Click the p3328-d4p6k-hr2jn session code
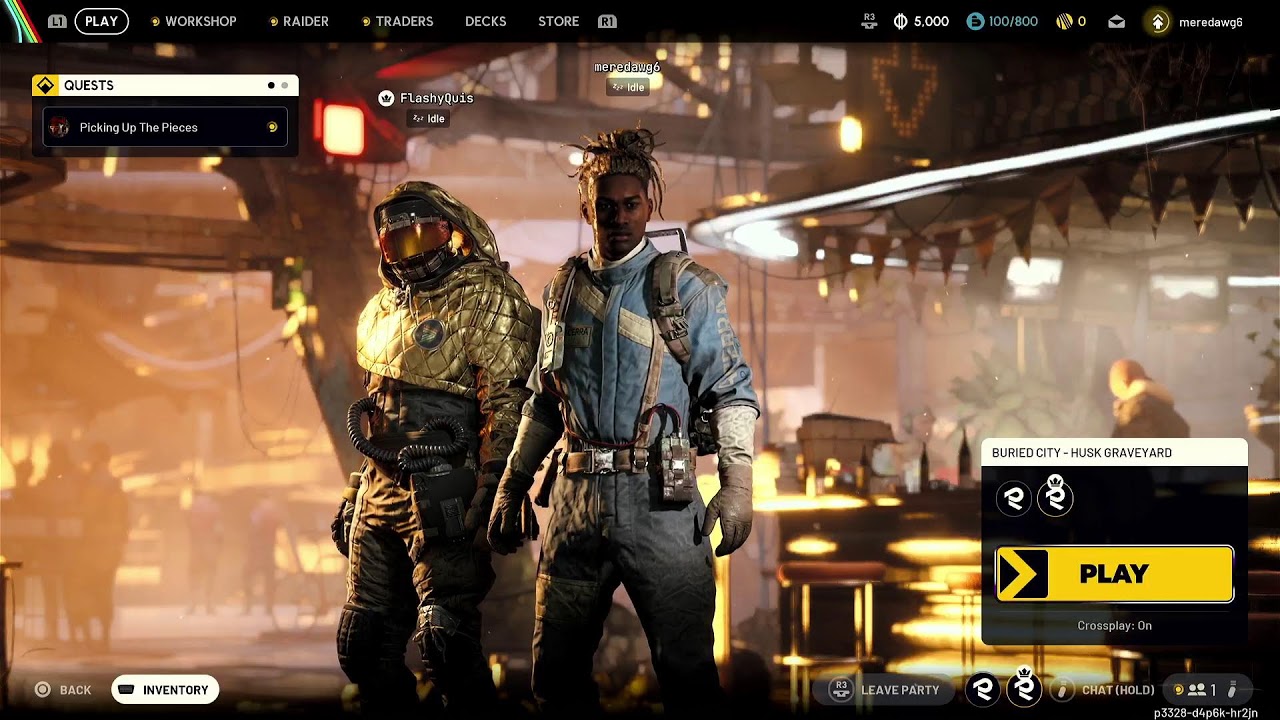1280x720 pixels. coord(1205,713)
